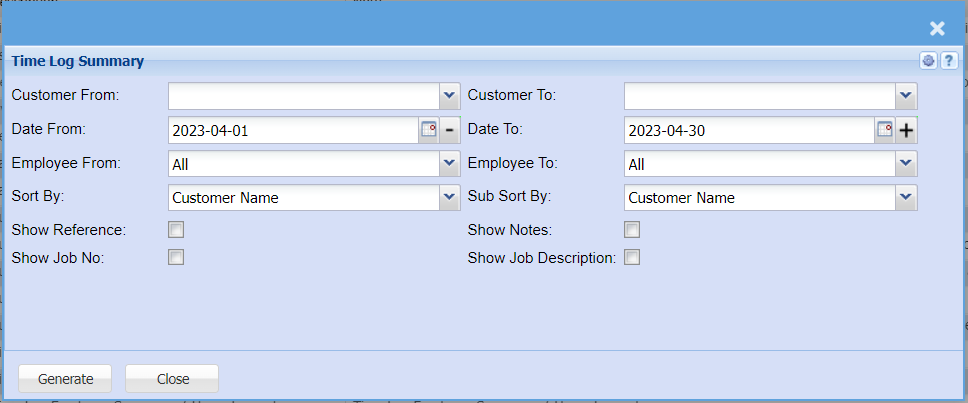The image size is (968, 403).
Task: Tick the Show Job No checkbox
Action: 176,257
